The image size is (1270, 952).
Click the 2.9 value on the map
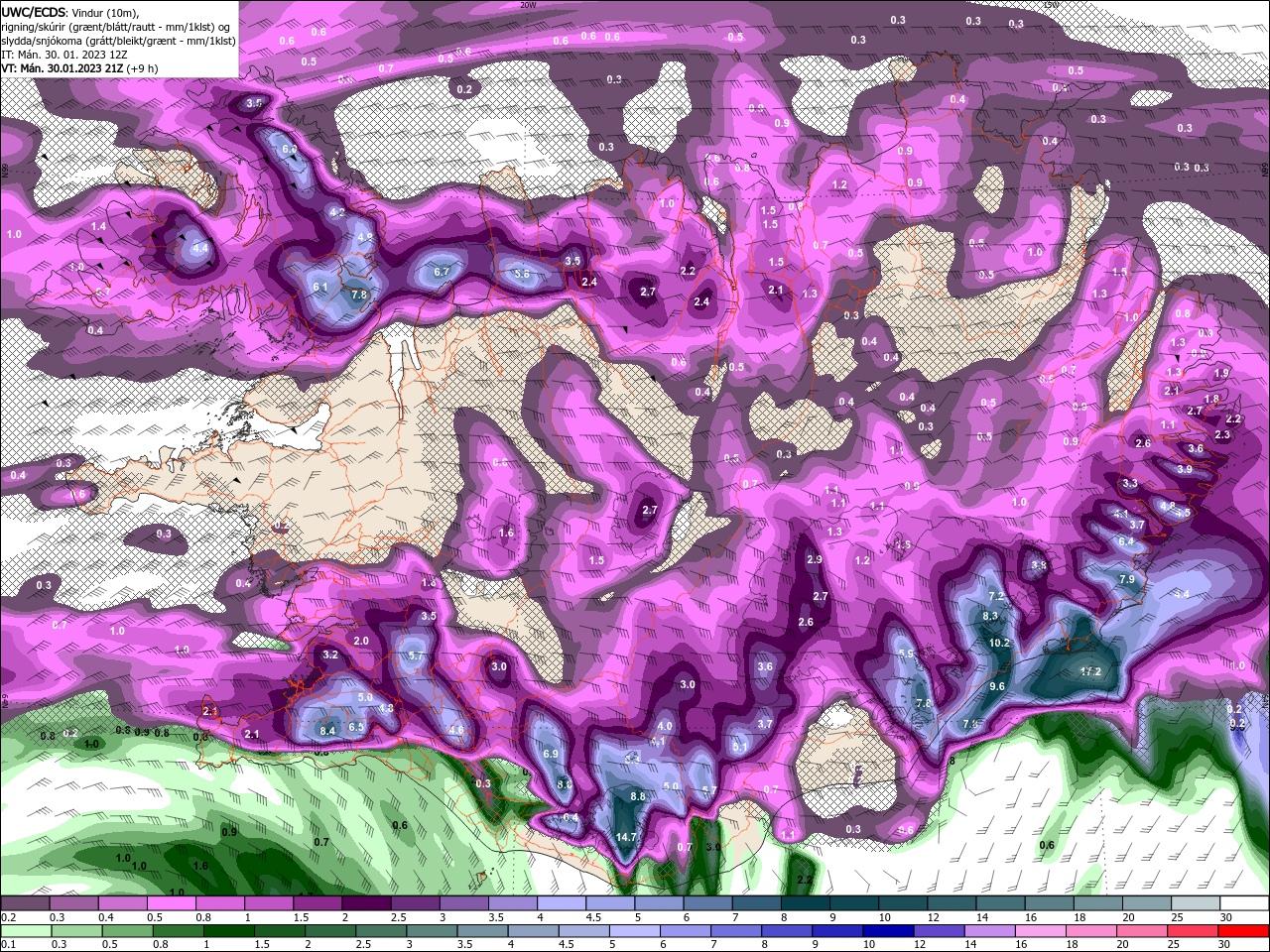point(815,560)
